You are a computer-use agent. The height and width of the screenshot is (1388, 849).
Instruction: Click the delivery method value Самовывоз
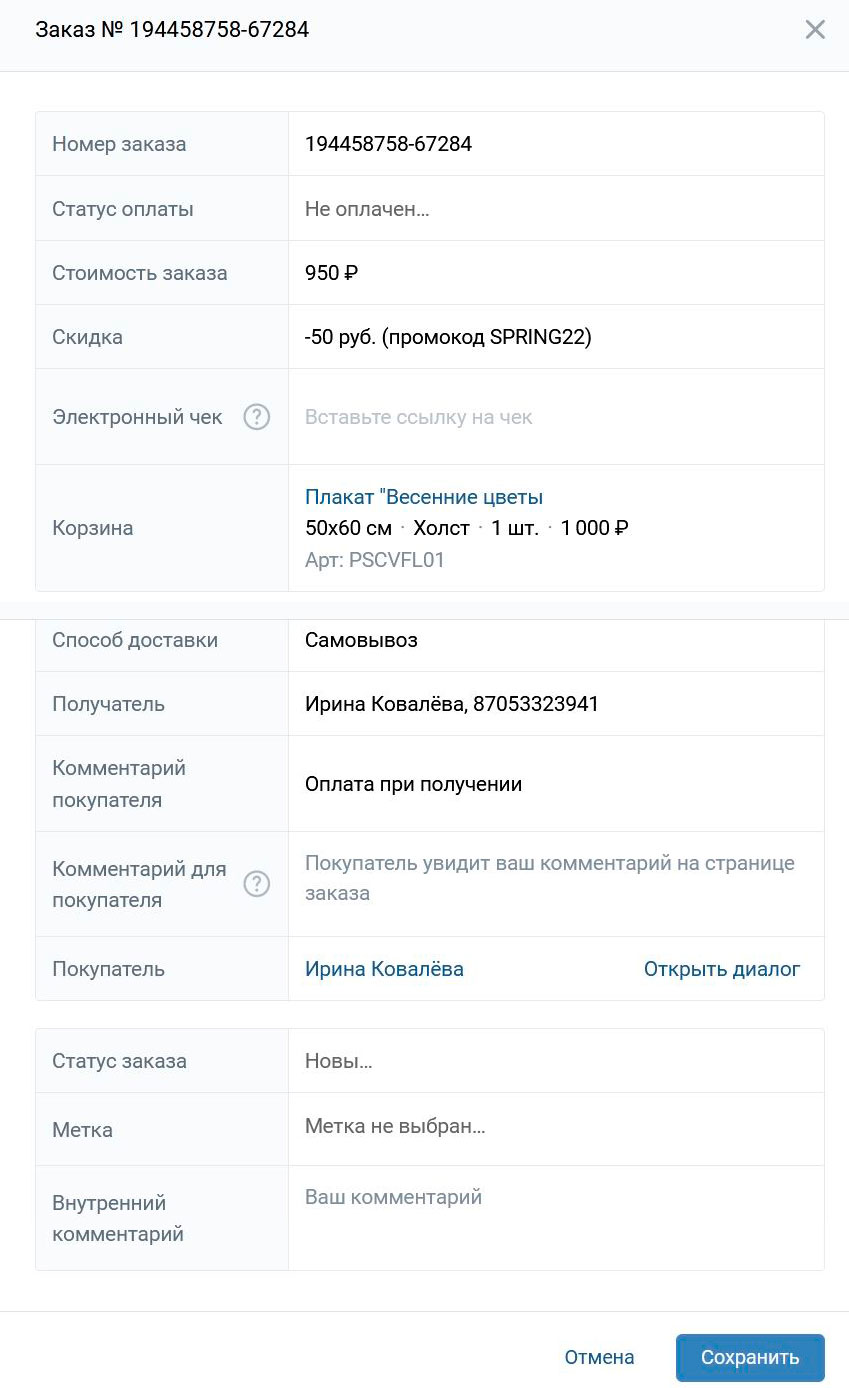pyautogui.click(x=361, y=640)
